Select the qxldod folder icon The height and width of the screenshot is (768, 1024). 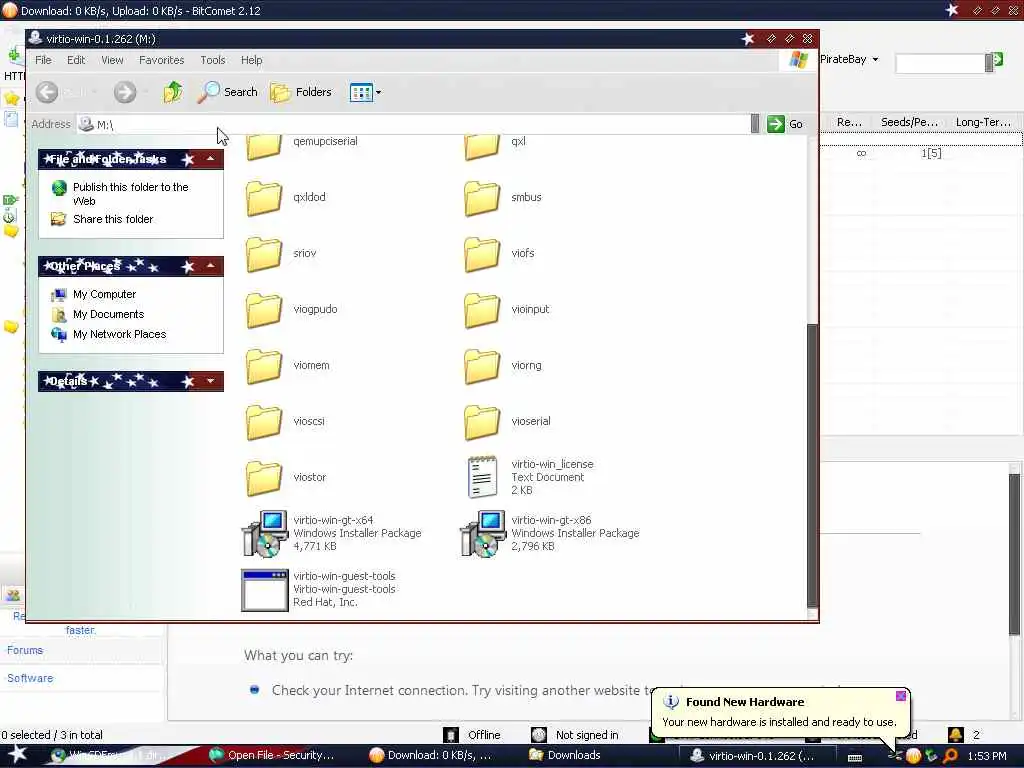point(263,198)
